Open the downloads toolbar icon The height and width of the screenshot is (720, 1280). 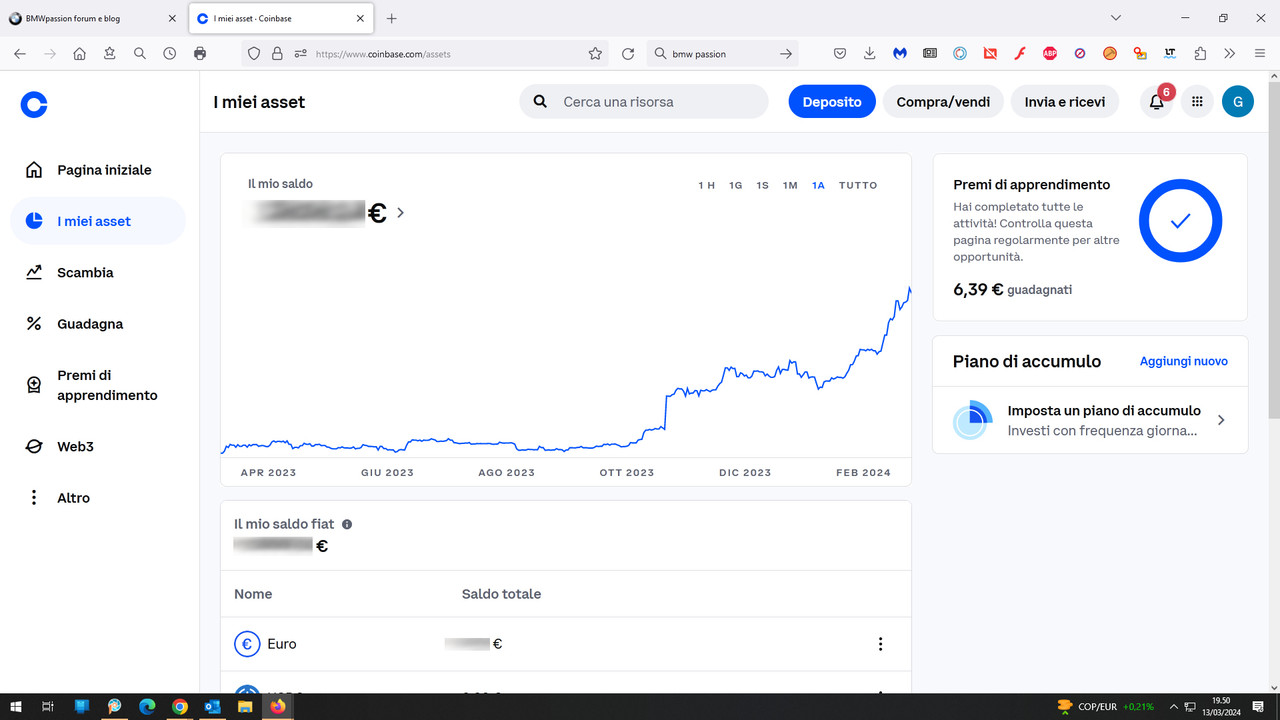tap(870, 54)
